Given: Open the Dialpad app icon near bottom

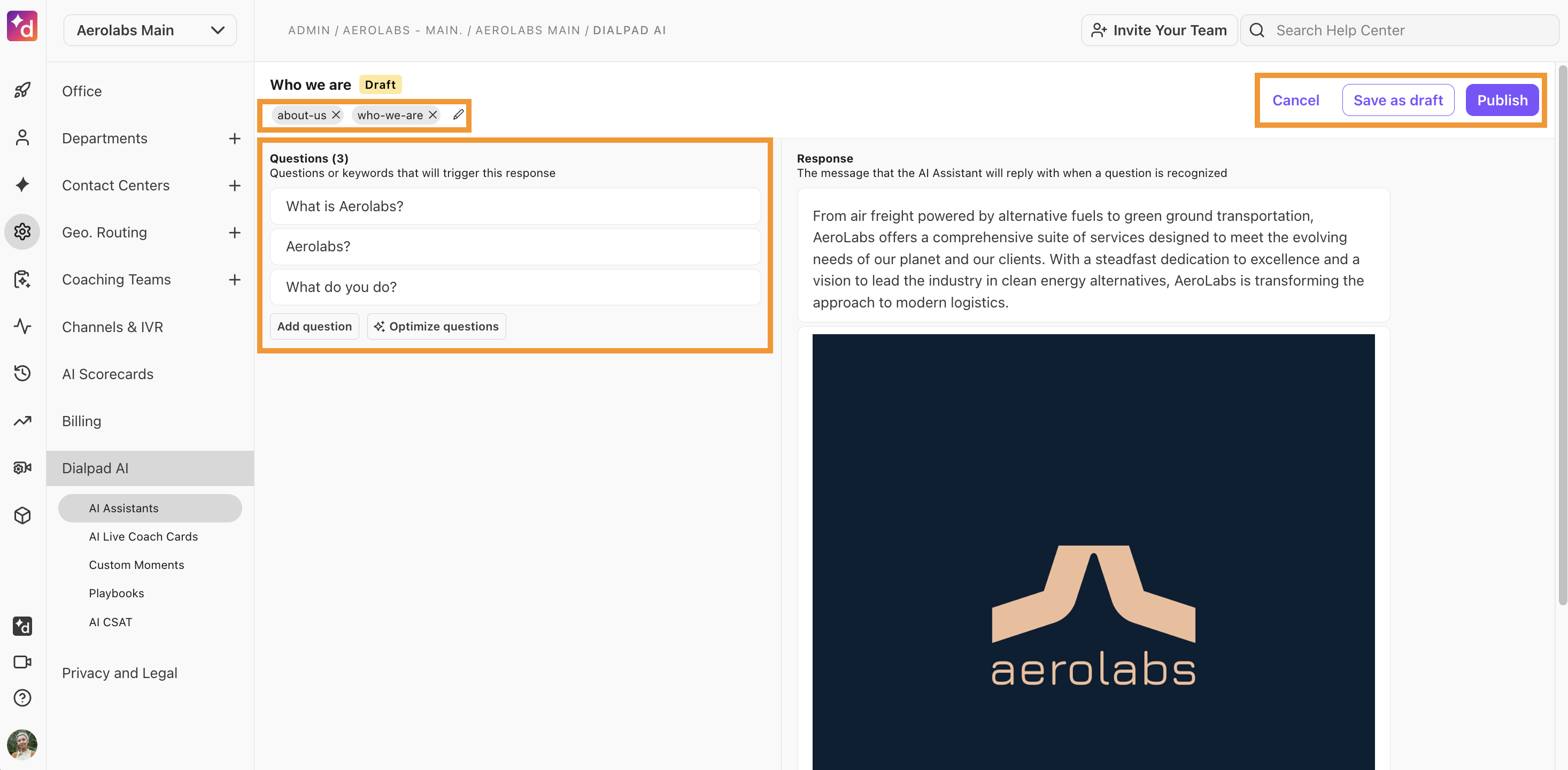Looking at the screenshot, I should [22, 626].
